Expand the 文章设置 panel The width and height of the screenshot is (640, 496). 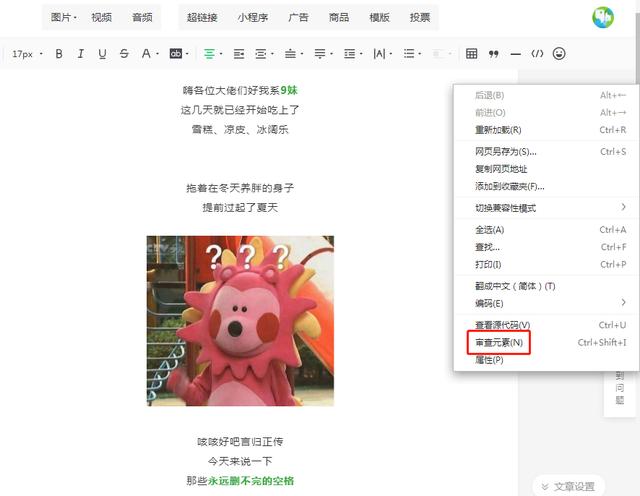tap(568, 486)
